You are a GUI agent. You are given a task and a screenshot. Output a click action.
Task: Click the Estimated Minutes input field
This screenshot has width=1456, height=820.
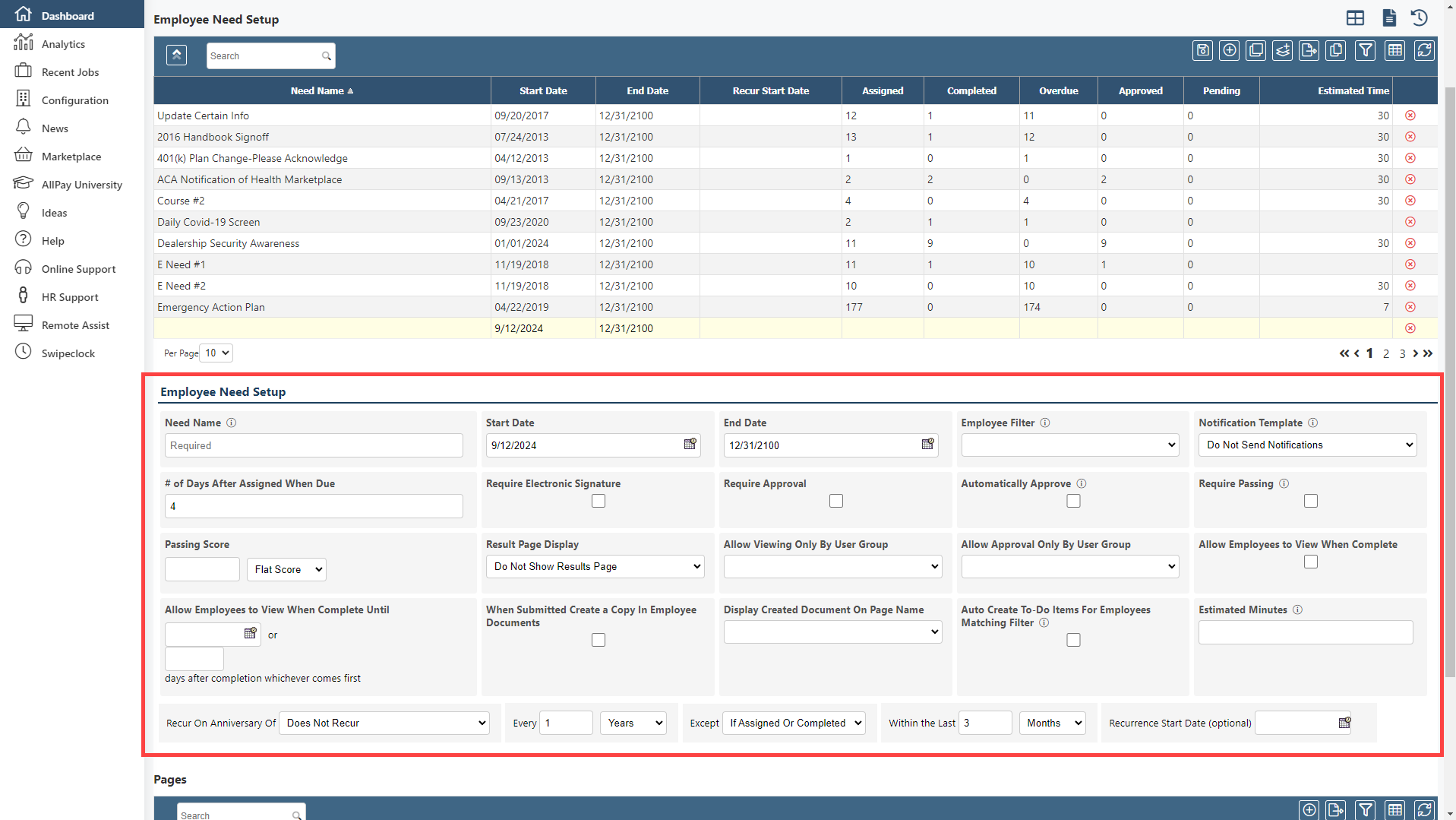pyautogui.click(x=1306, y=632)
